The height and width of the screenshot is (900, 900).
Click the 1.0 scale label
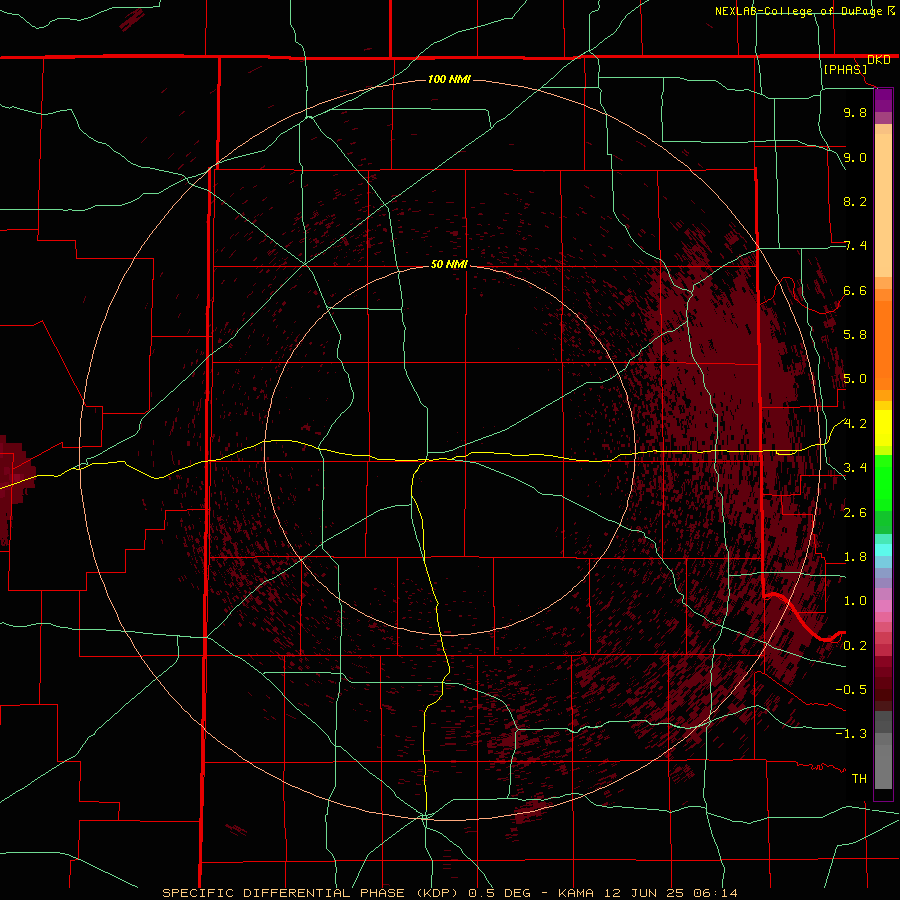pos(855,601)
